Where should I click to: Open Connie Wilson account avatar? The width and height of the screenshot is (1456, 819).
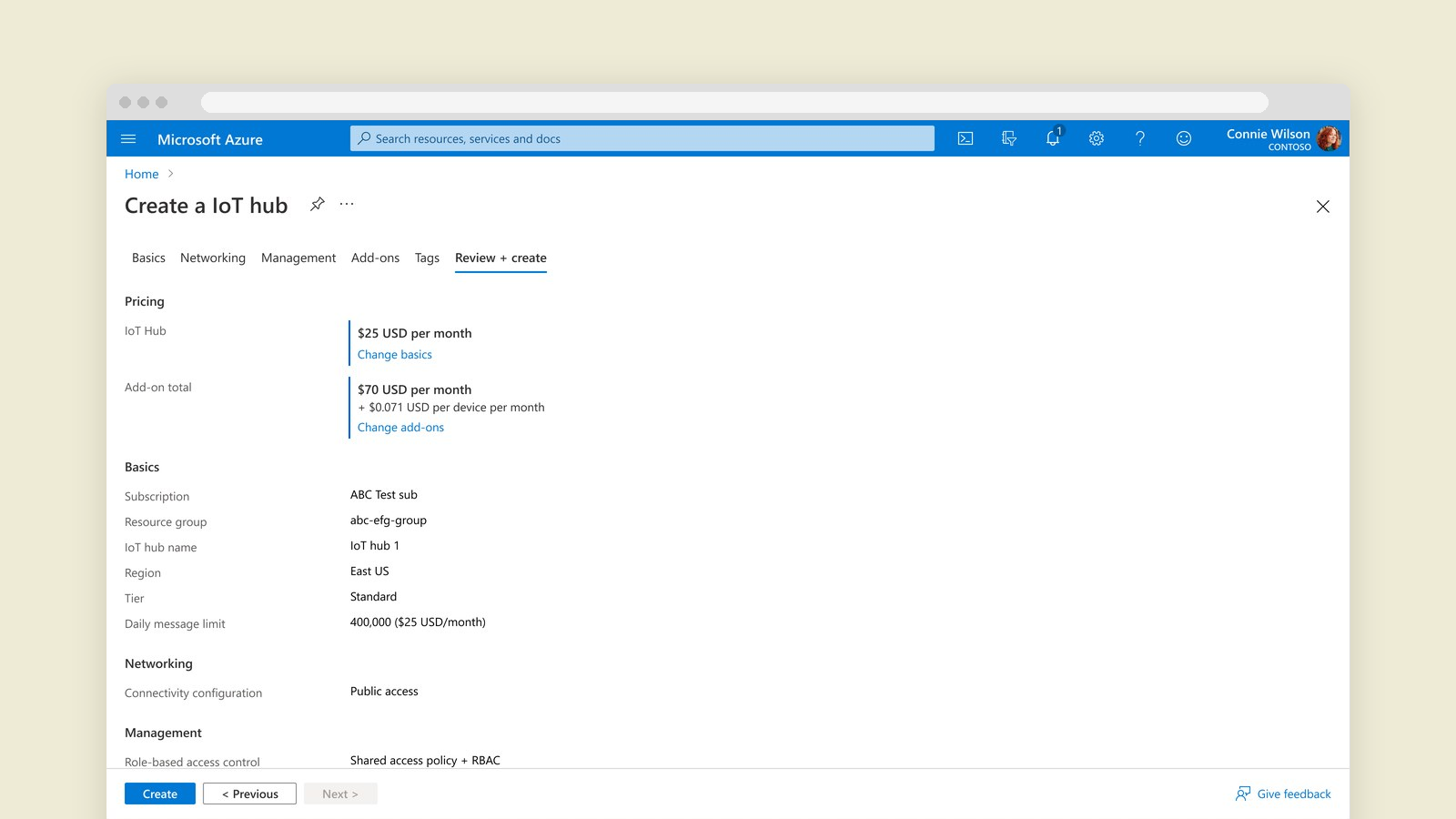[1329, 138]
